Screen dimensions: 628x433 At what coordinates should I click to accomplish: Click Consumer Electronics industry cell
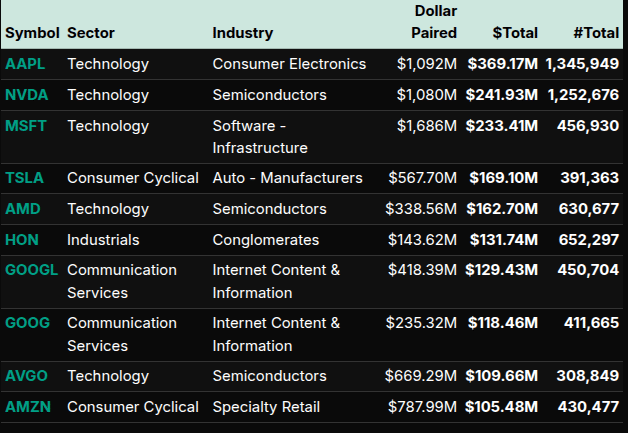tap(289, 64)
